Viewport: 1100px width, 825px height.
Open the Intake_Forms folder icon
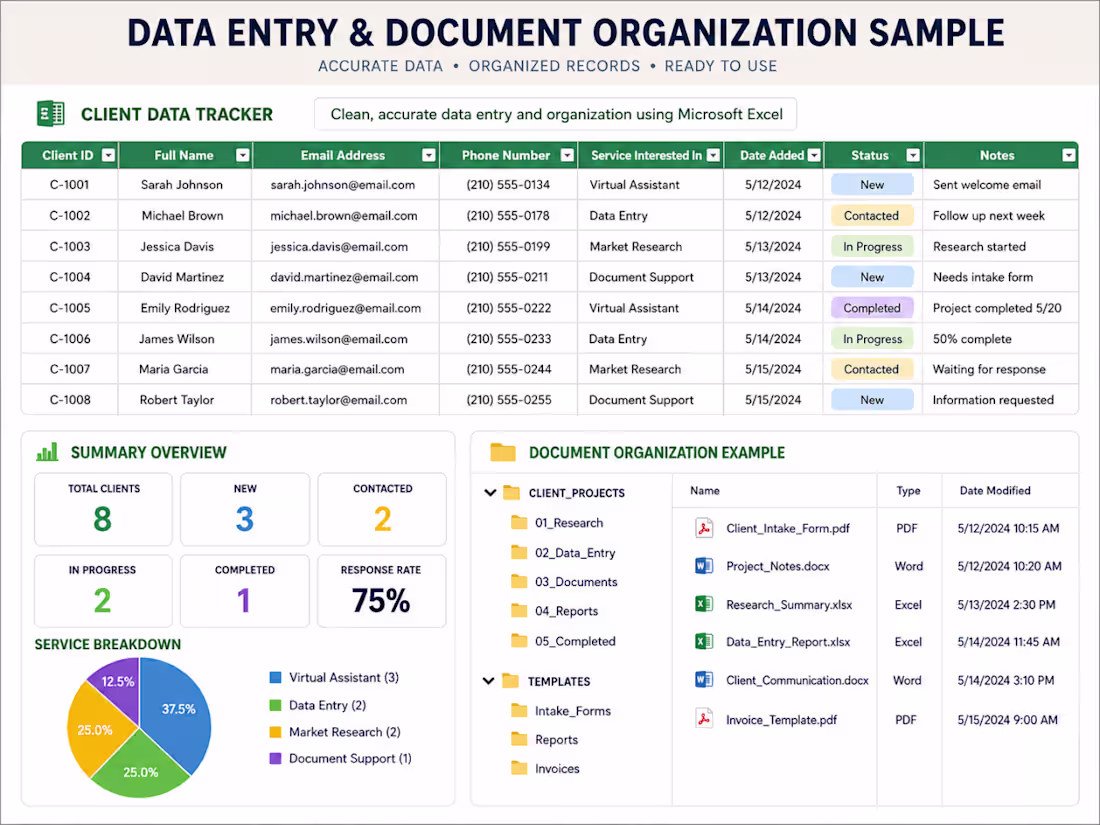(x=519, y=711)
